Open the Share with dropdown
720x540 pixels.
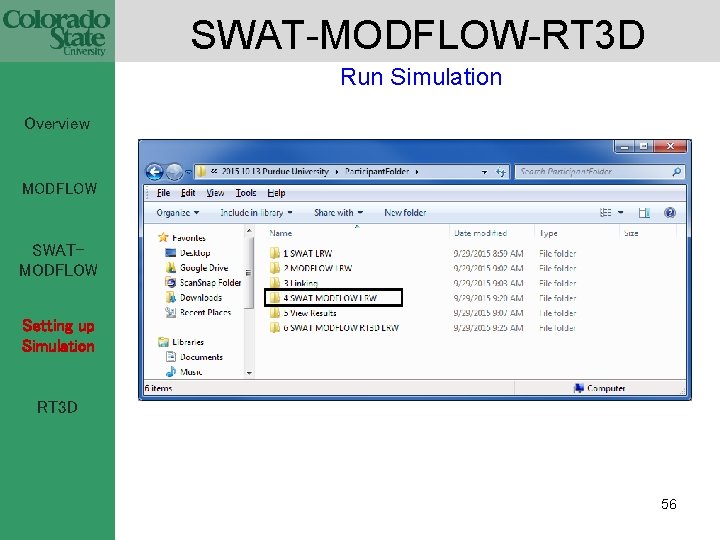pyautogui.click(x=338, y=213)
